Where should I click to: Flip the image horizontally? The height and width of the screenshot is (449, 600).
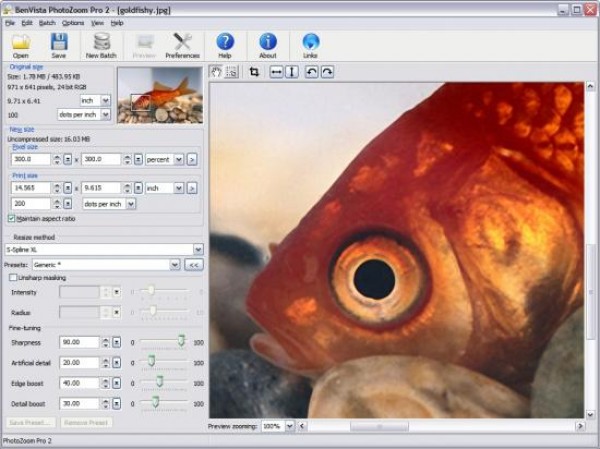[x=277, y=72]
